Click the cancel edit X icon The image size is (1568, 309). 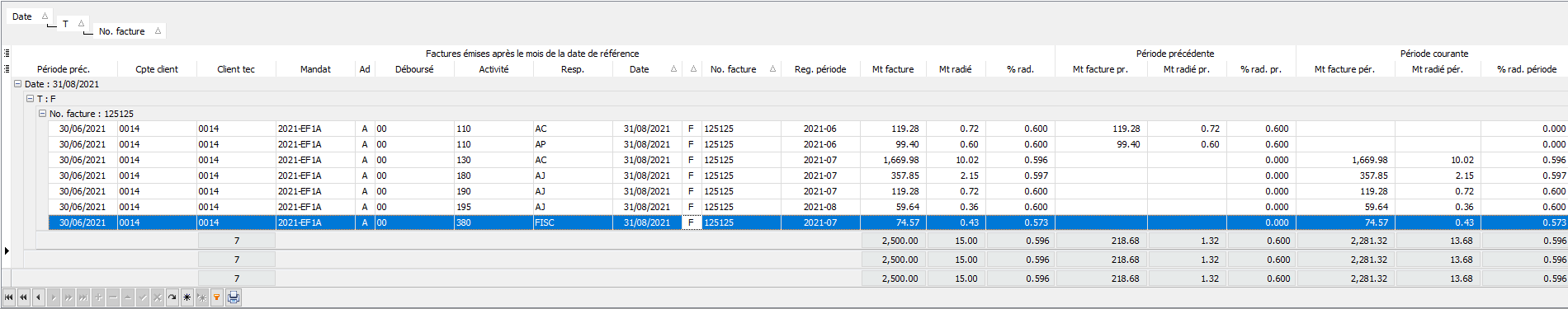[x=158, y=297]
